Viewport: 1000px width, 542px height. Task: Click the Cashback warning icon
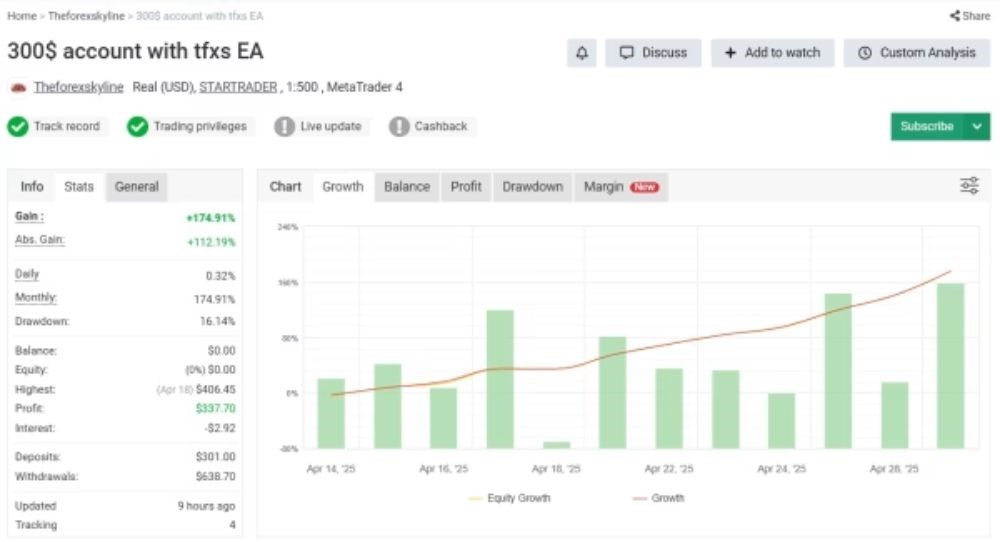click(399, 126)
